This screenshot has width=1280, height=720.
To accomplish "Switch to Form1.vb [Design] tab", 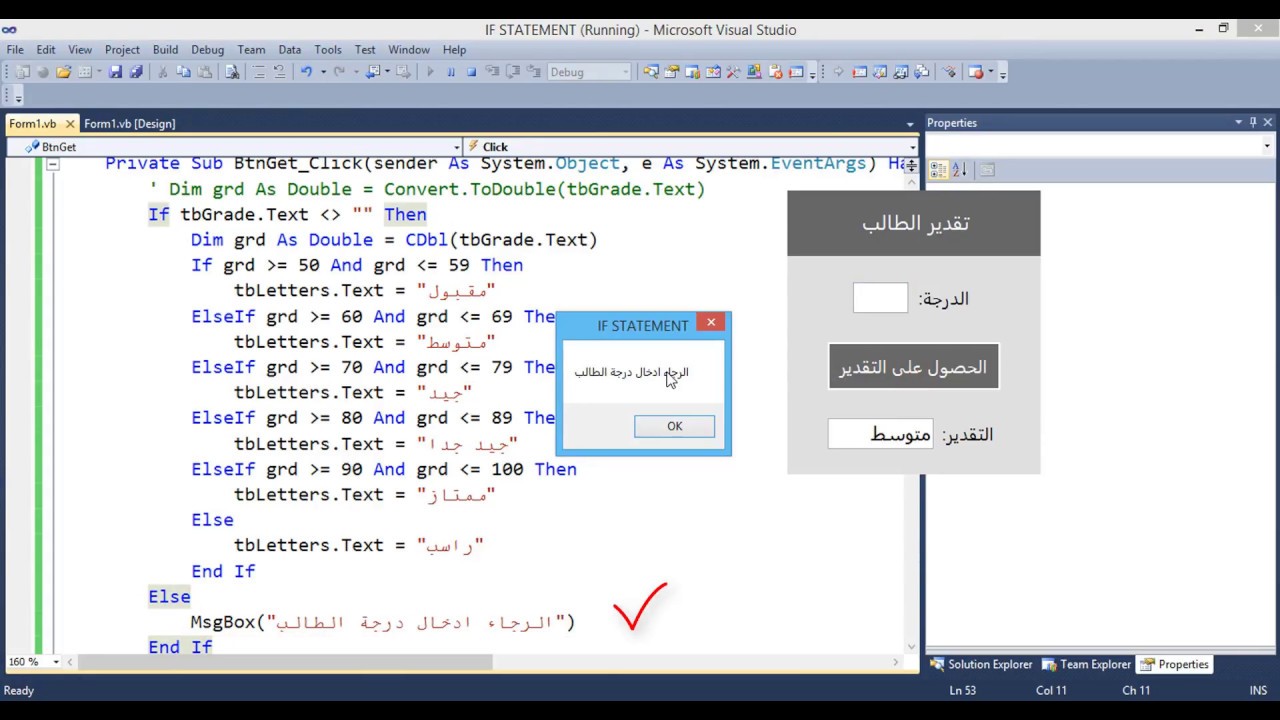I will click(129, 124).
